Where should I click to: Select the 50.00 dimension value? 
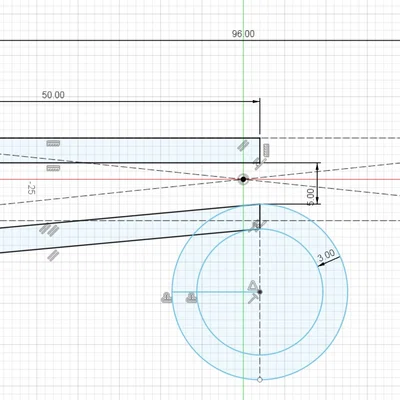53,95
